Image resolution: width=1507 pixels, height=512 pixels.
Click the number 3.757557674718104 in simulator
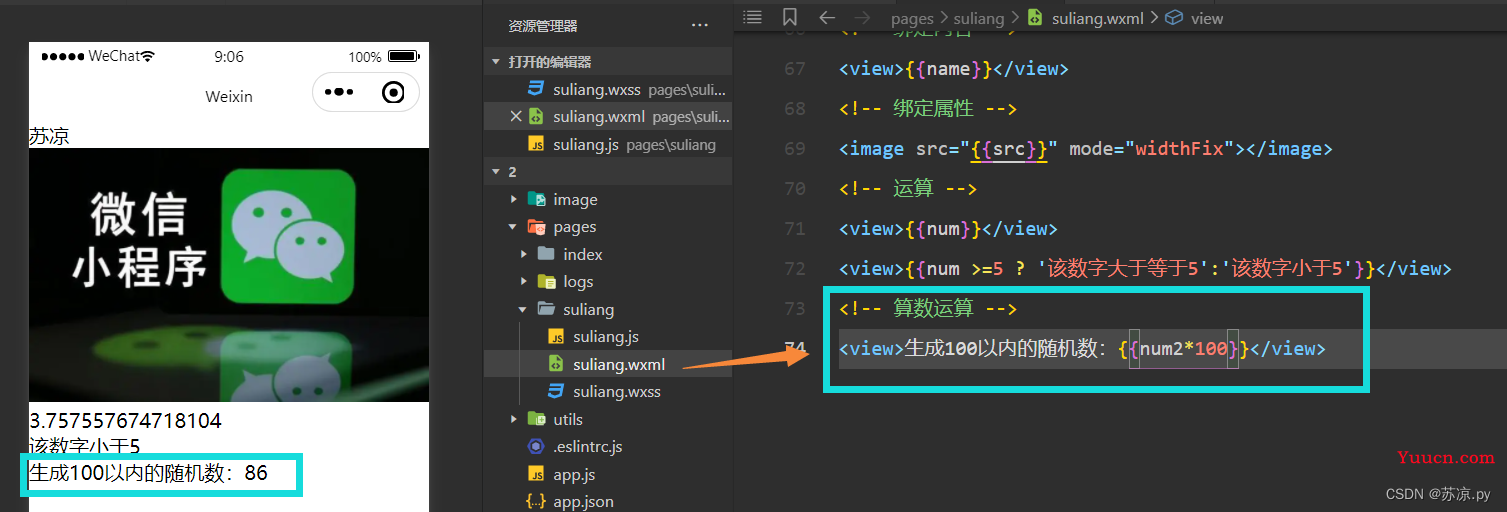pos(125,421)
